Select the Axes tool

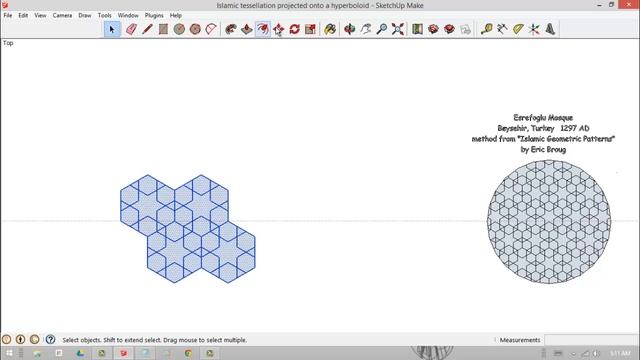click(534, 29)
